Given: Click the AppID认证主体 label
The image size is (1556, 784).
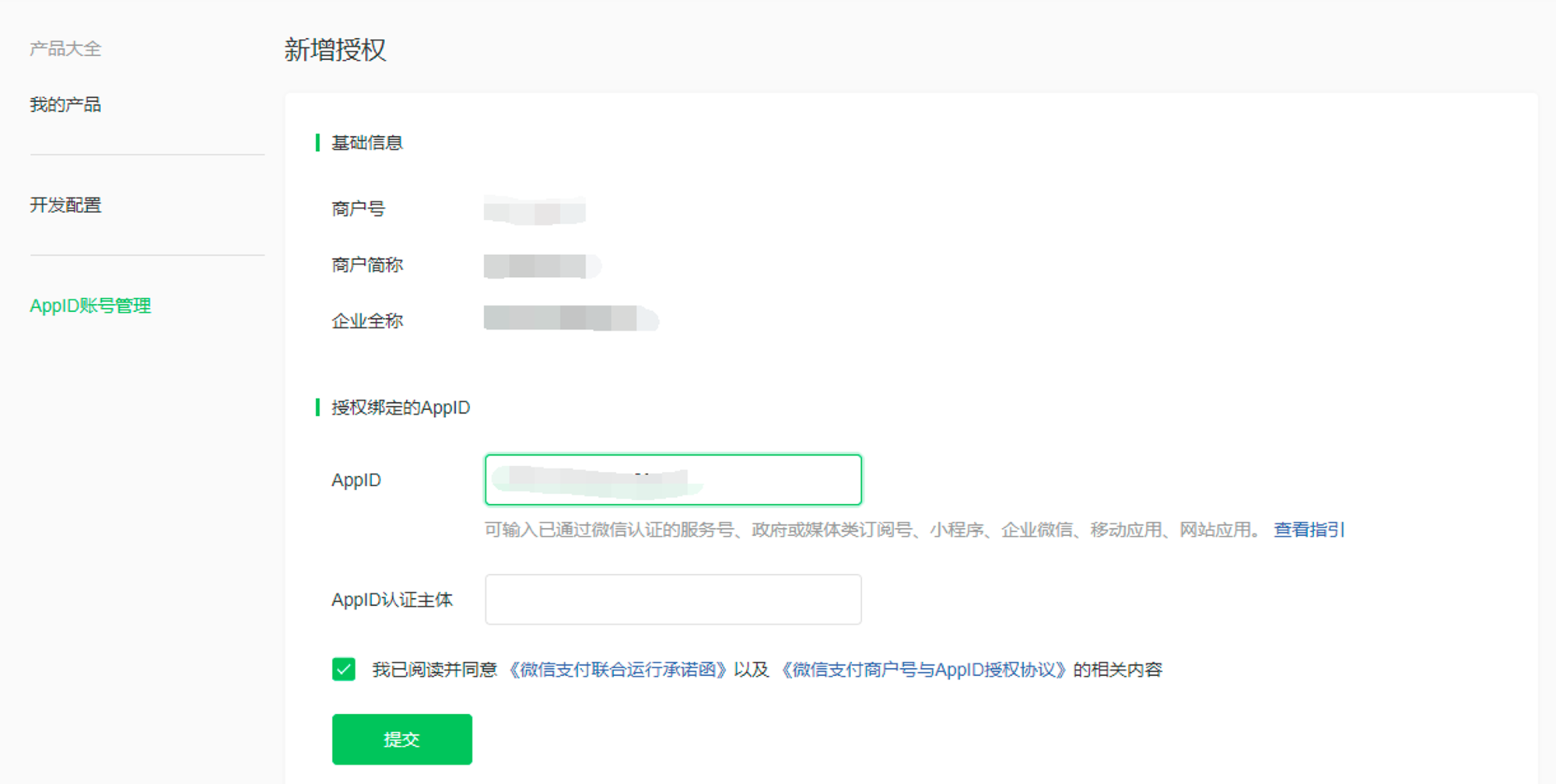Looking at the screenshot, I should tap(392, 600).
